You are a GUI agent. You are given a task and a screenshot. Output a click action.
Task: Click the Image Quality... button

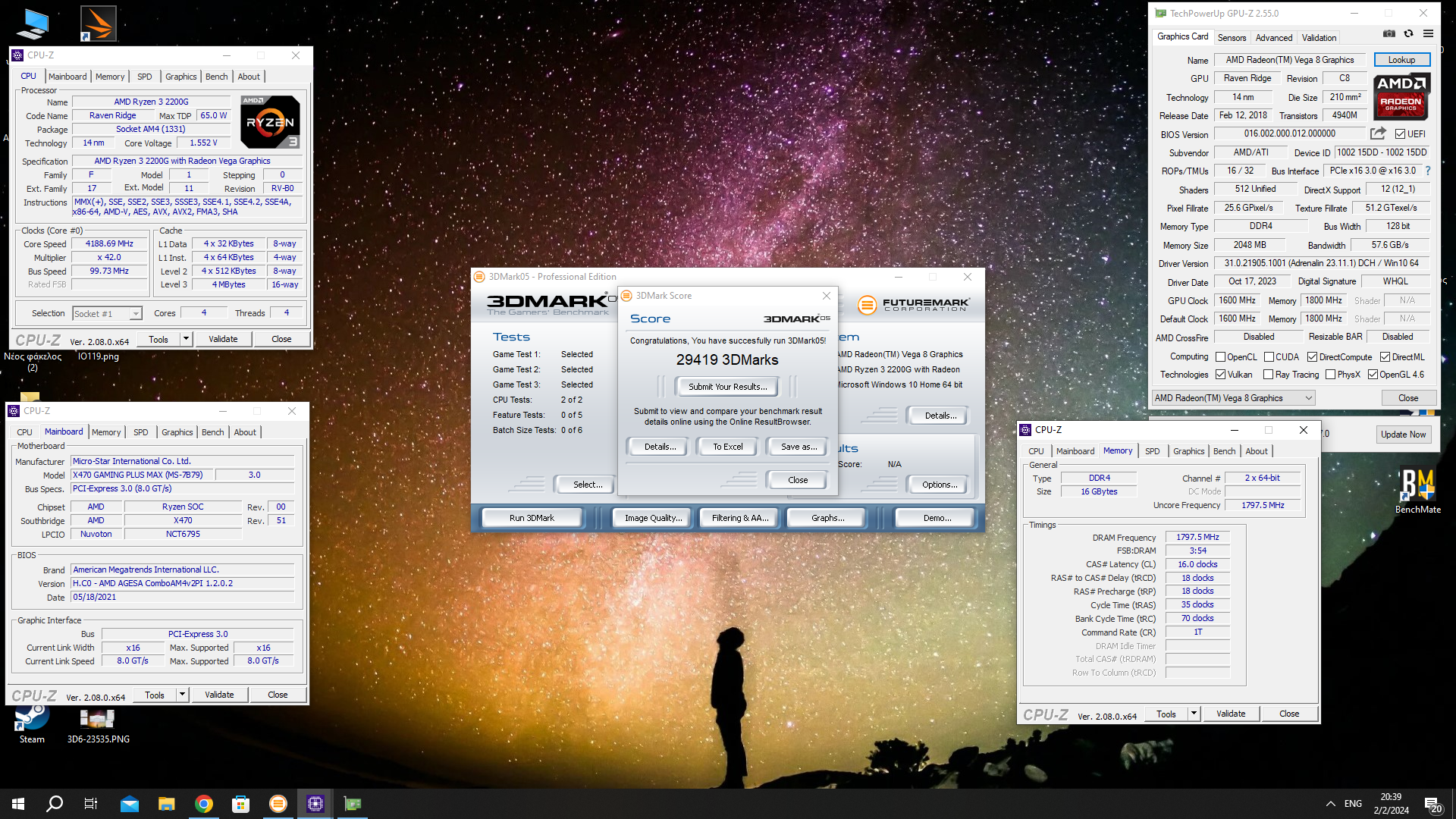click(x=653, y=518)
